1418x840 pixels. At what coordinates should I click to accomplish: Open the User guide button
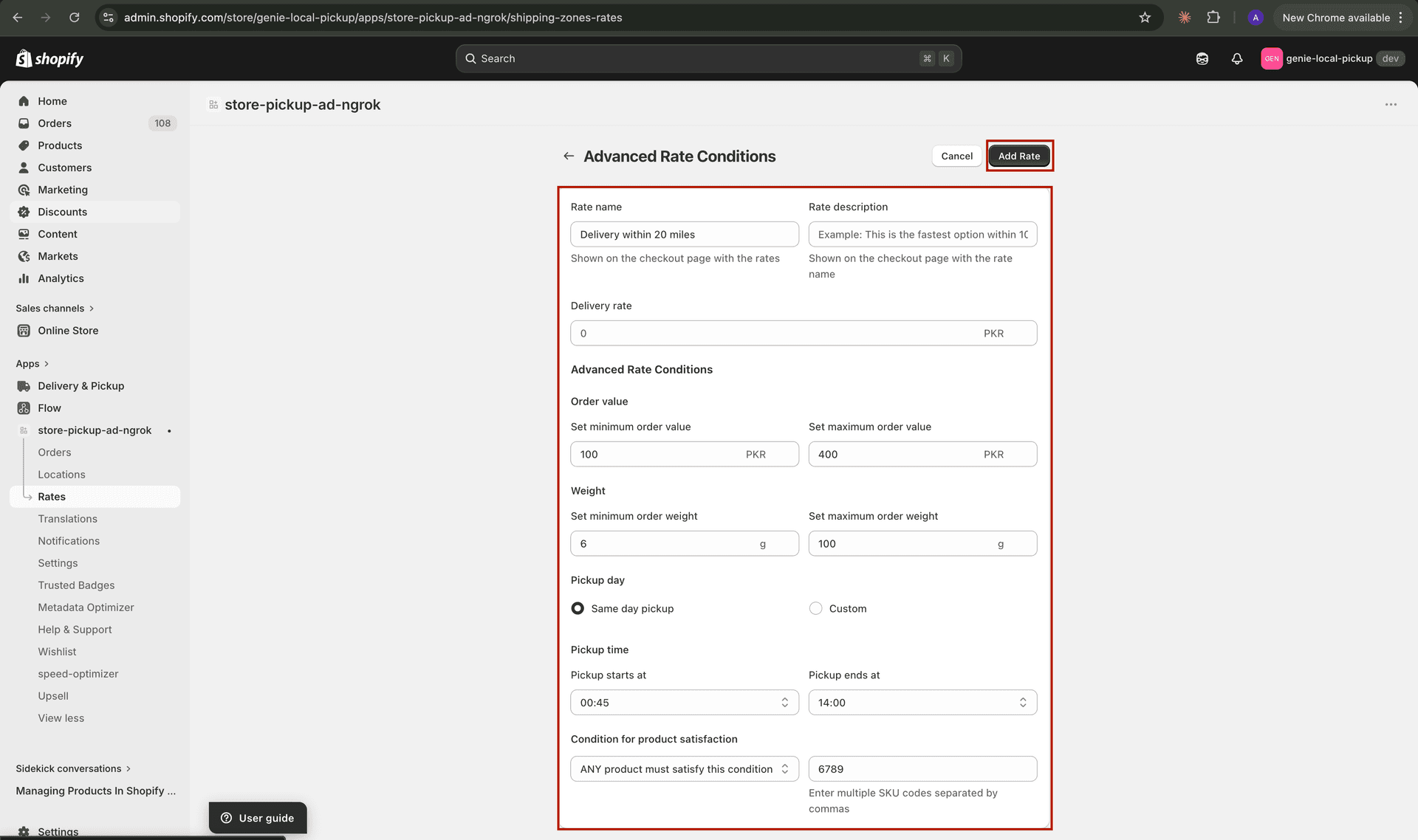(x=257, y=818)
